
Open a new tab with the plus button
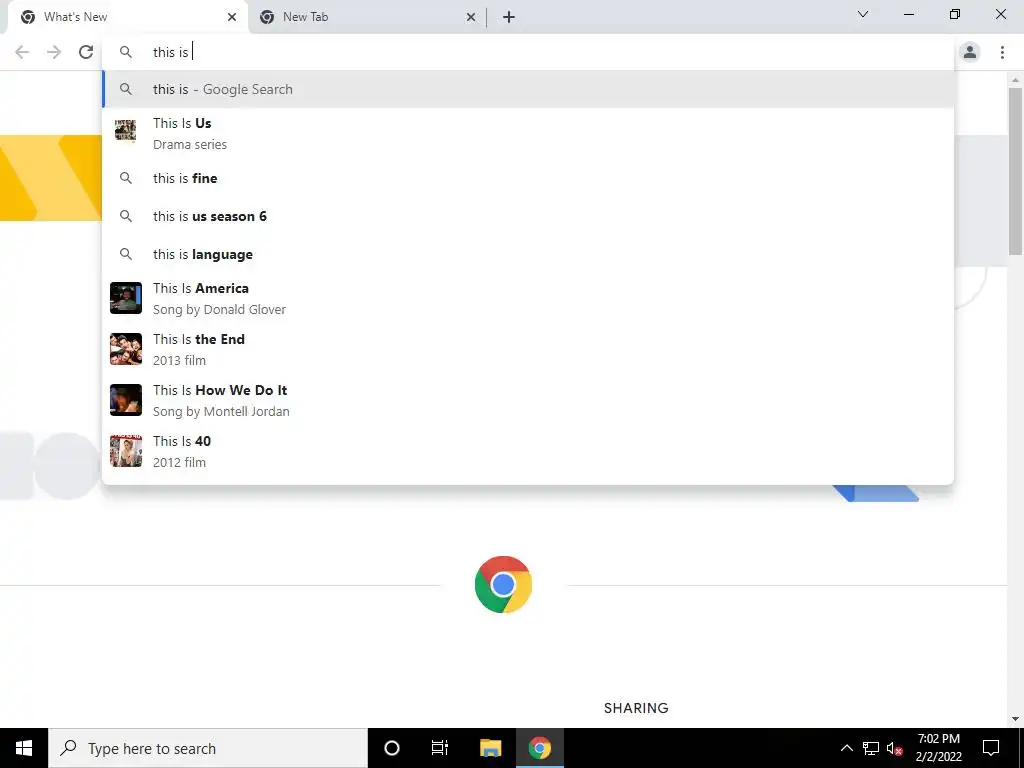509,17
